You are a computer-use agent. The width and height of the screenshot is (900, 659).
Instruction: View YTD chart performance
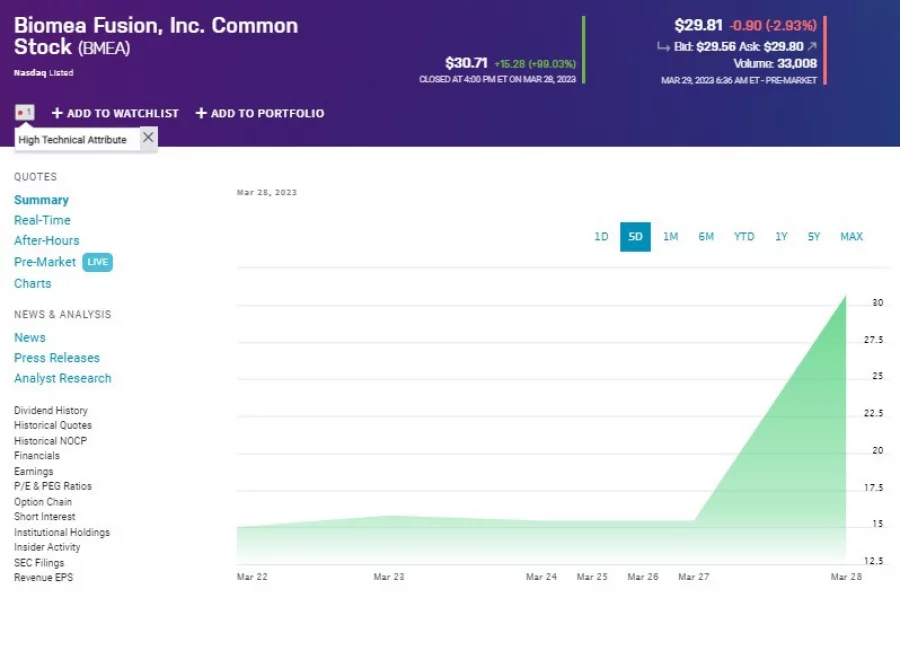743,237
